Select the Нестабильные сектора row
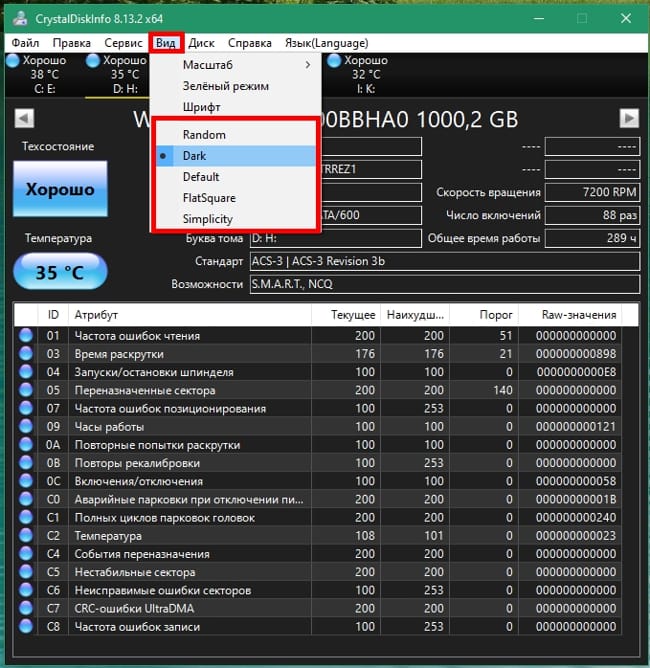 tap(318, 572)
